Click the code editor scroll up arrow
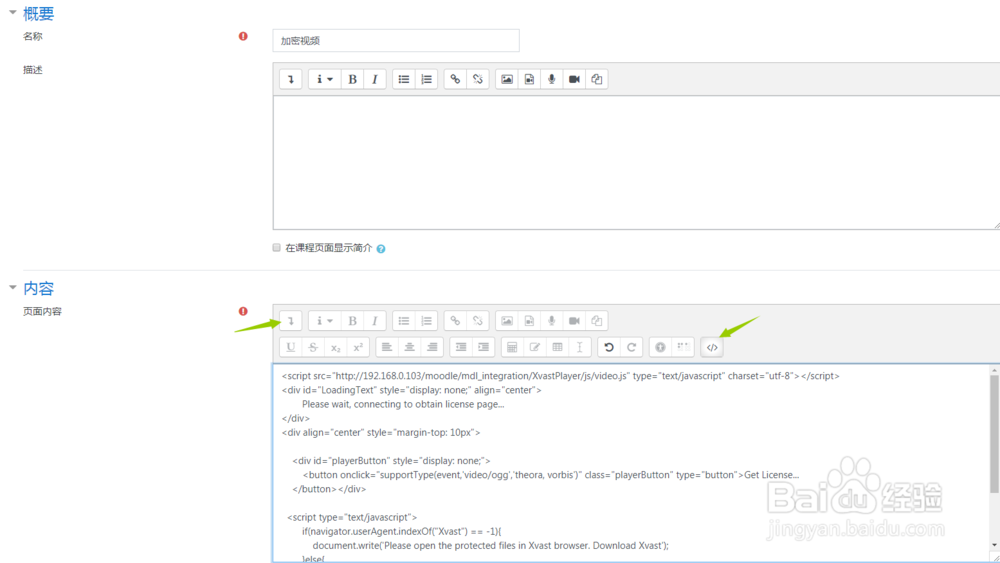 [x=994, y=370]
